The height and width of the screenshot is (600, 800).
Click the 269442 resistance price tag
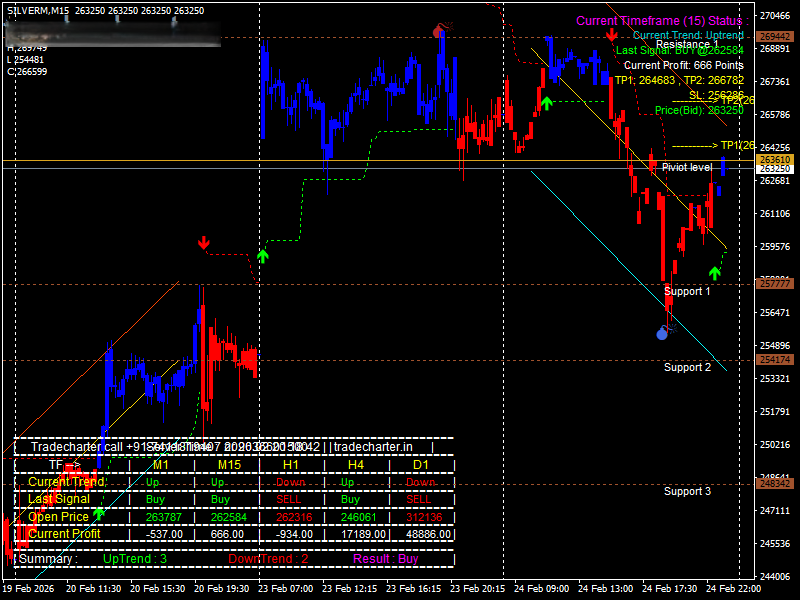pyautogui.click(x=775, y=37)
